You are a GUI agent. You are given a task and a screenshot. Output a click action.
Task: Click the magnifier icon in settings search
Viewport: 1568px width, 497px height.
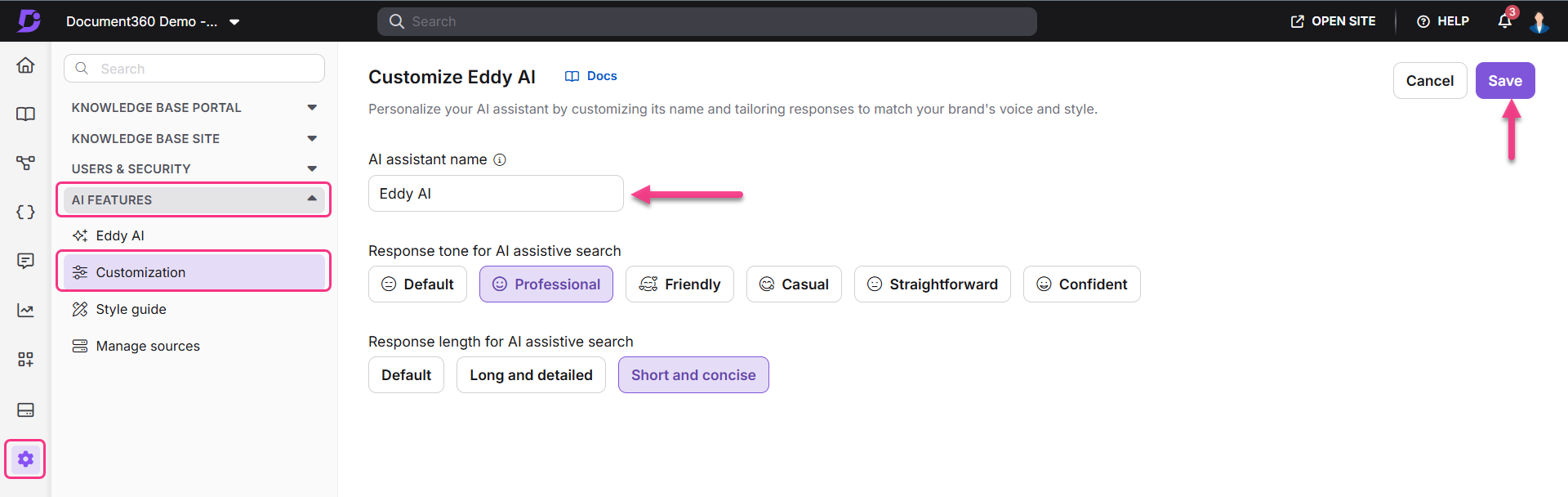82,69
